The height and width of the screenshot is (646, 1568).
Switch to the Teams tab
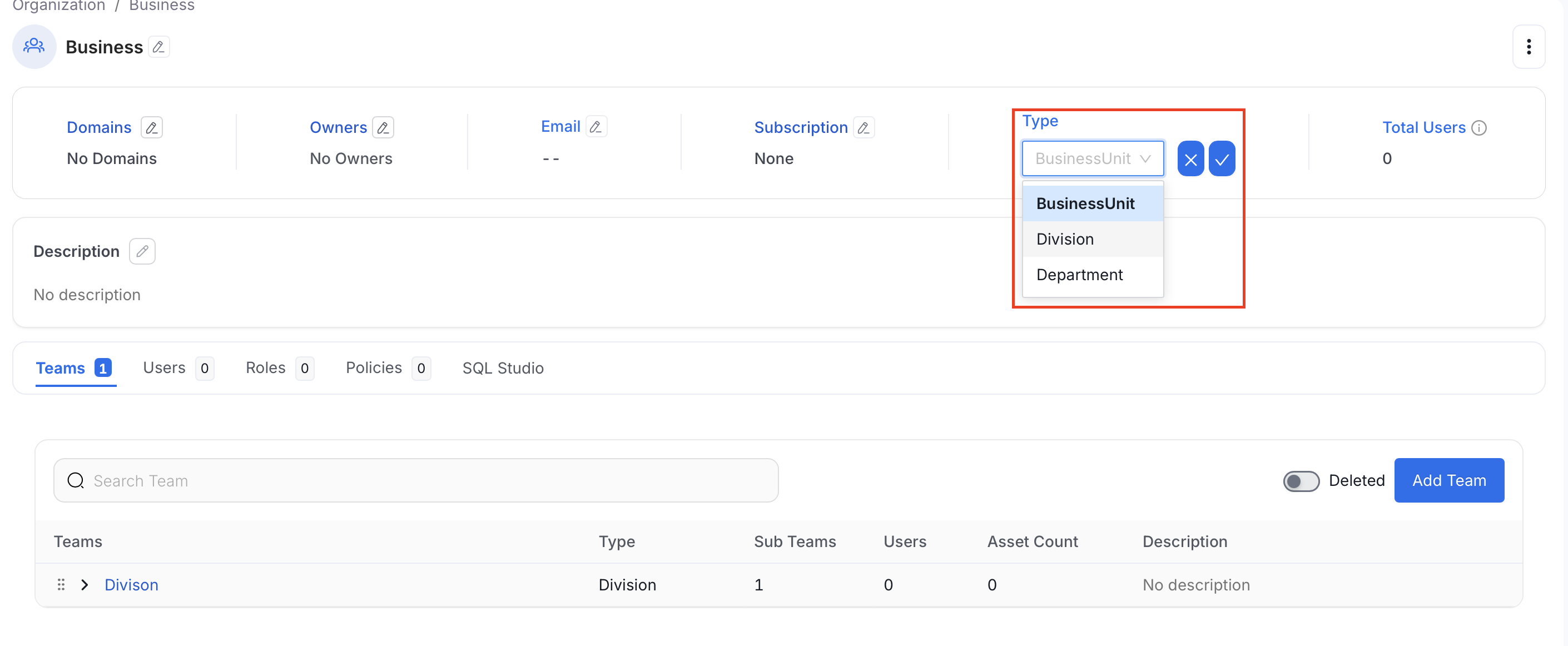(76, 369)
